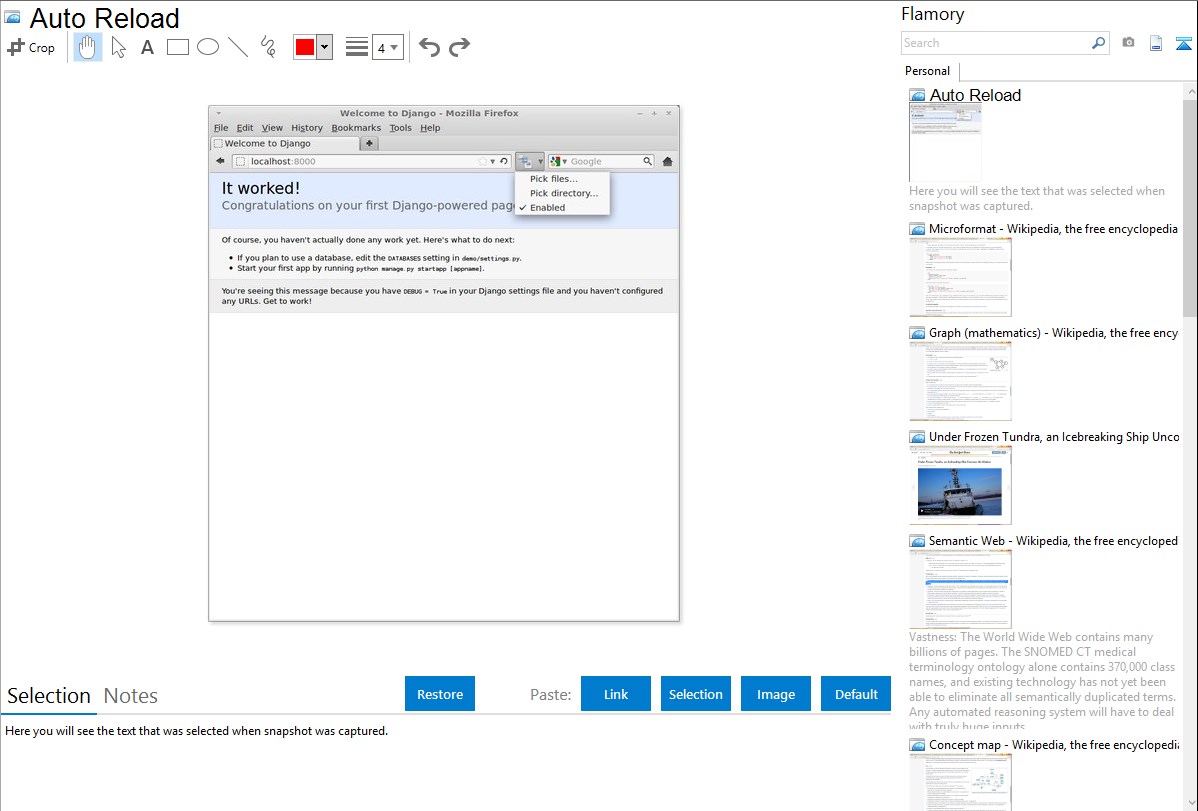Click the Flamory icon beside the main Auto Reload title

[x=12, y=18]
